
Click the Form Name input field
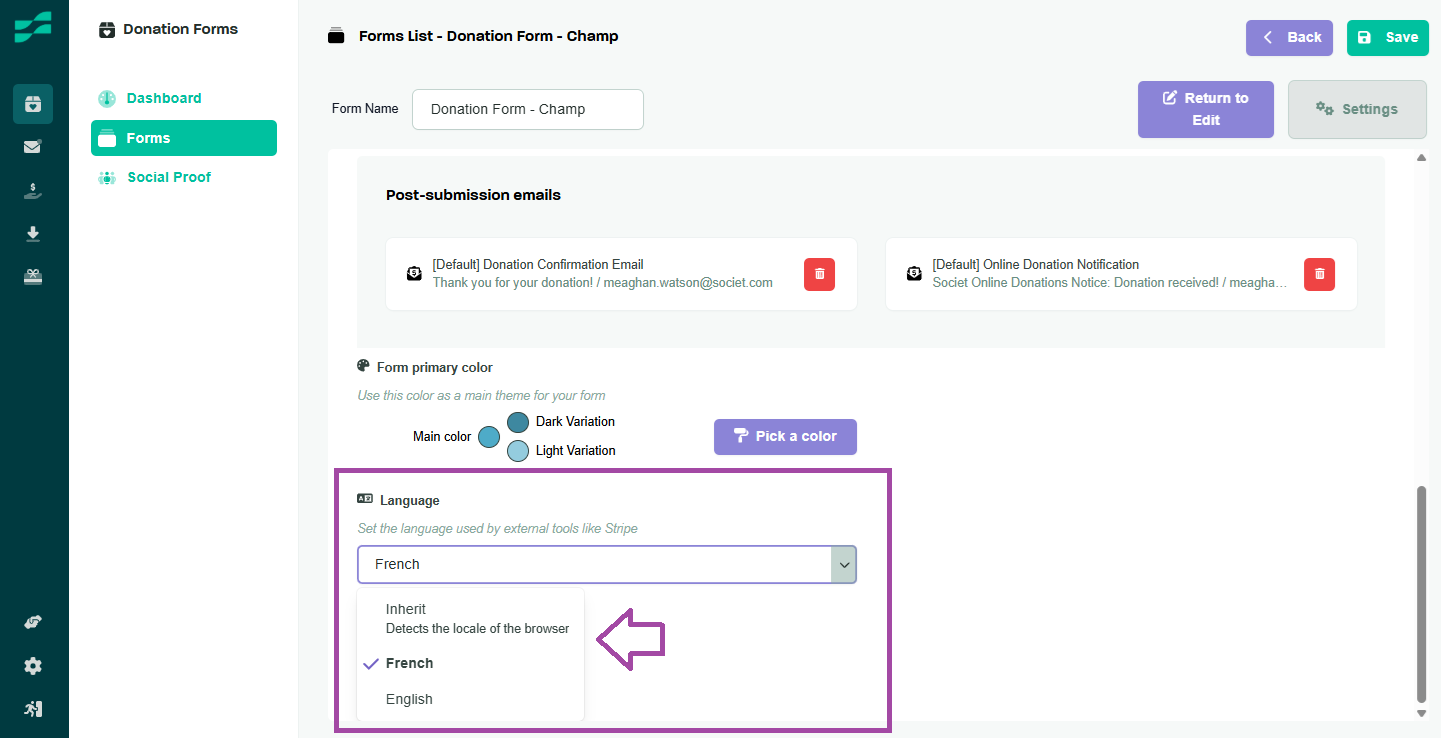tap(527, 109)
